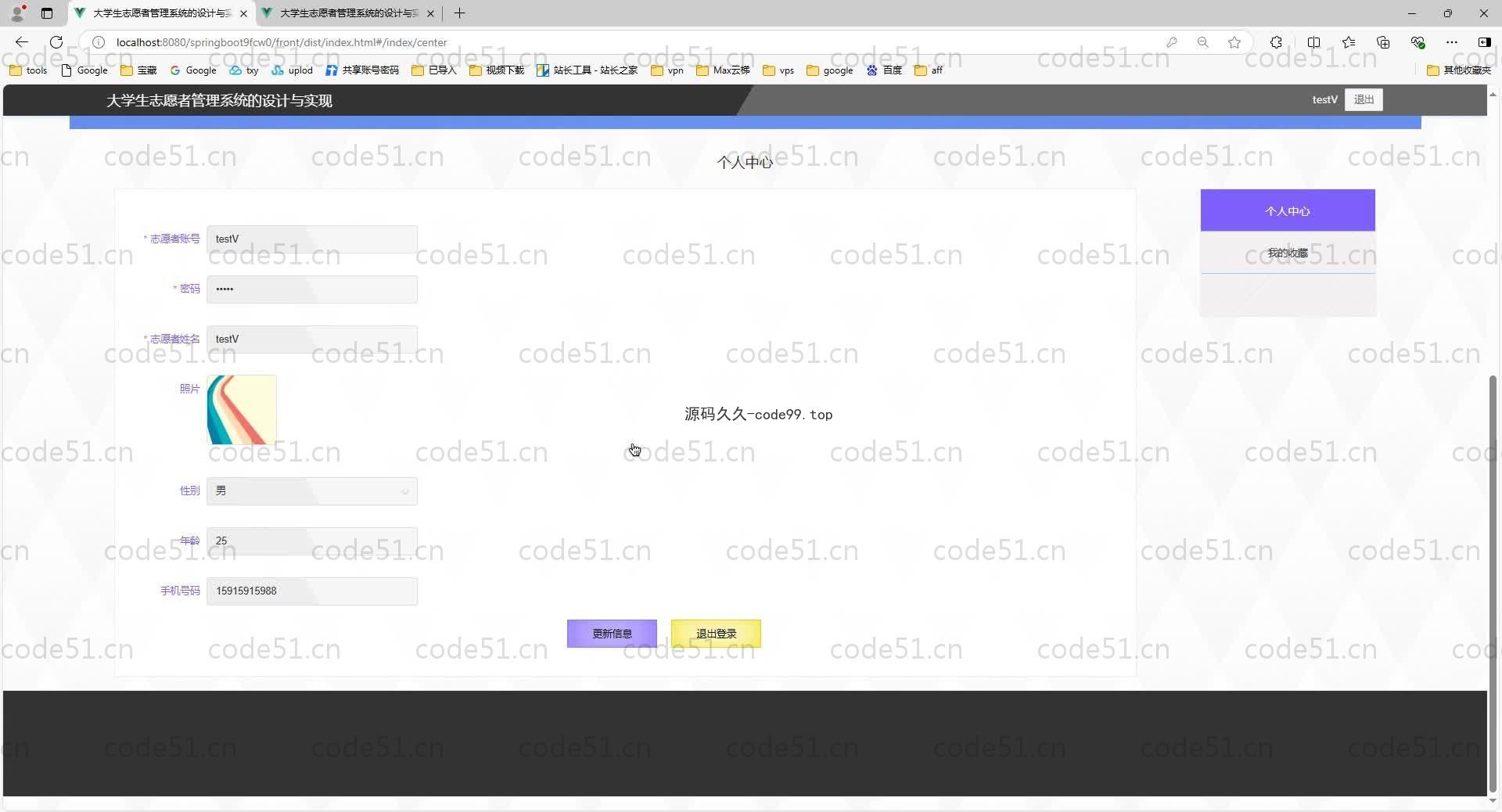
Task: Open the profile avatar icon
Action: click(17, 13)
